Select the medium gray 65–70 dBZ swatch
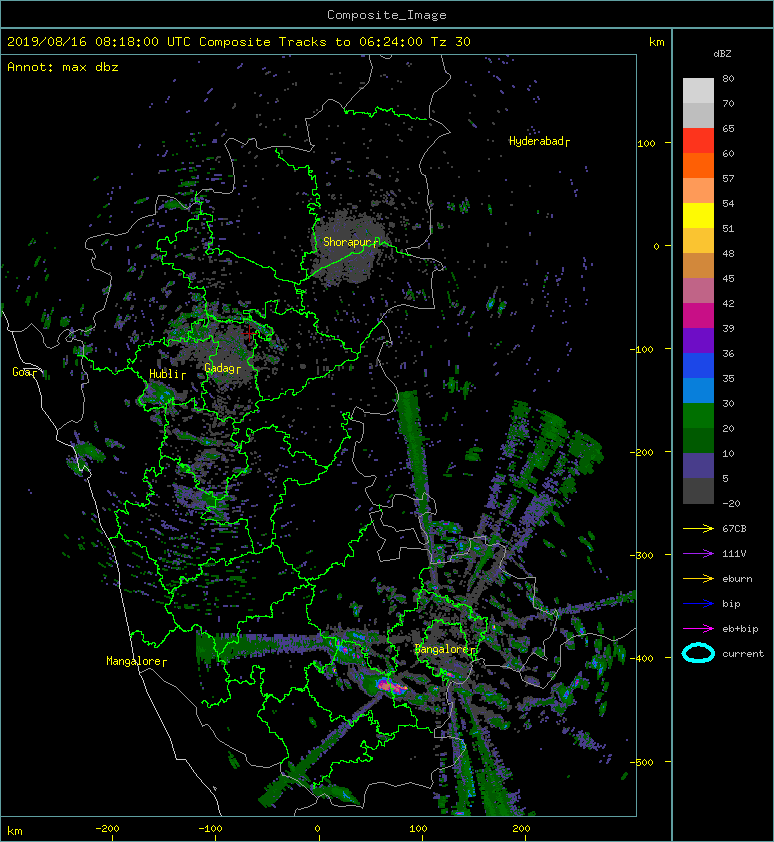Image resolution: width=774 pixels, height=842 pixels. (x=698, y=116)
